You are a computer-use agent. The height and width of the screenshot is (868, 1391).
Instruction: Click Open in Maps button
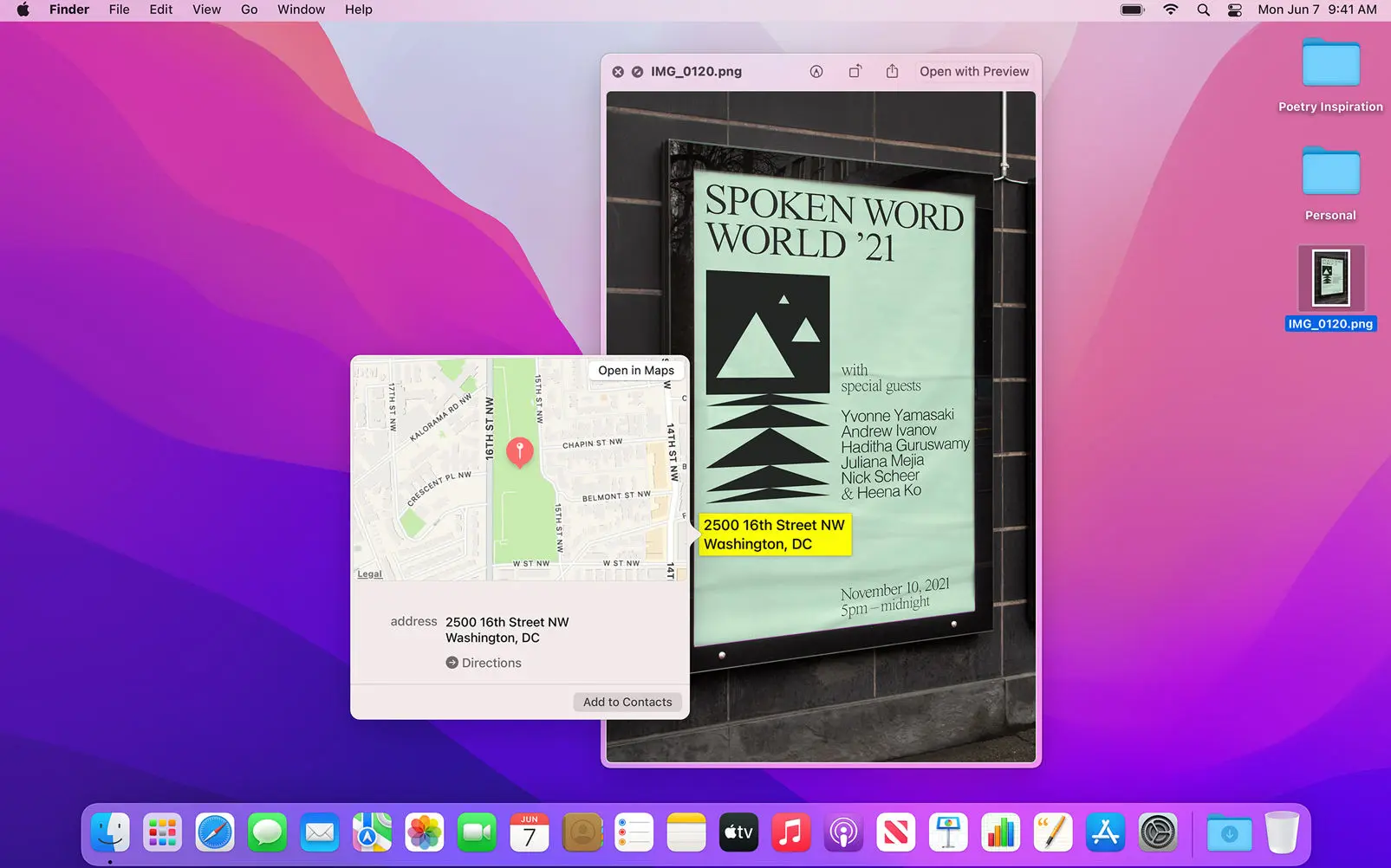636,370
